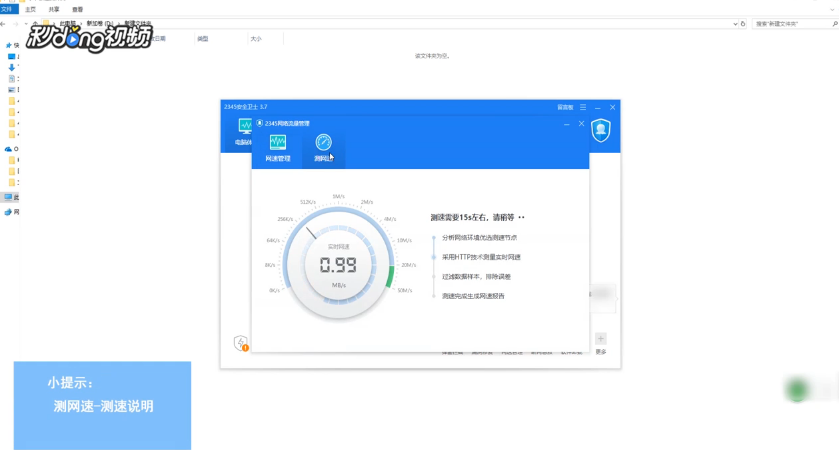Viewport: 839px width, 450px height.
Task: Open Desktop in the Explorer sidebar
Action: [x=11, y=57]
